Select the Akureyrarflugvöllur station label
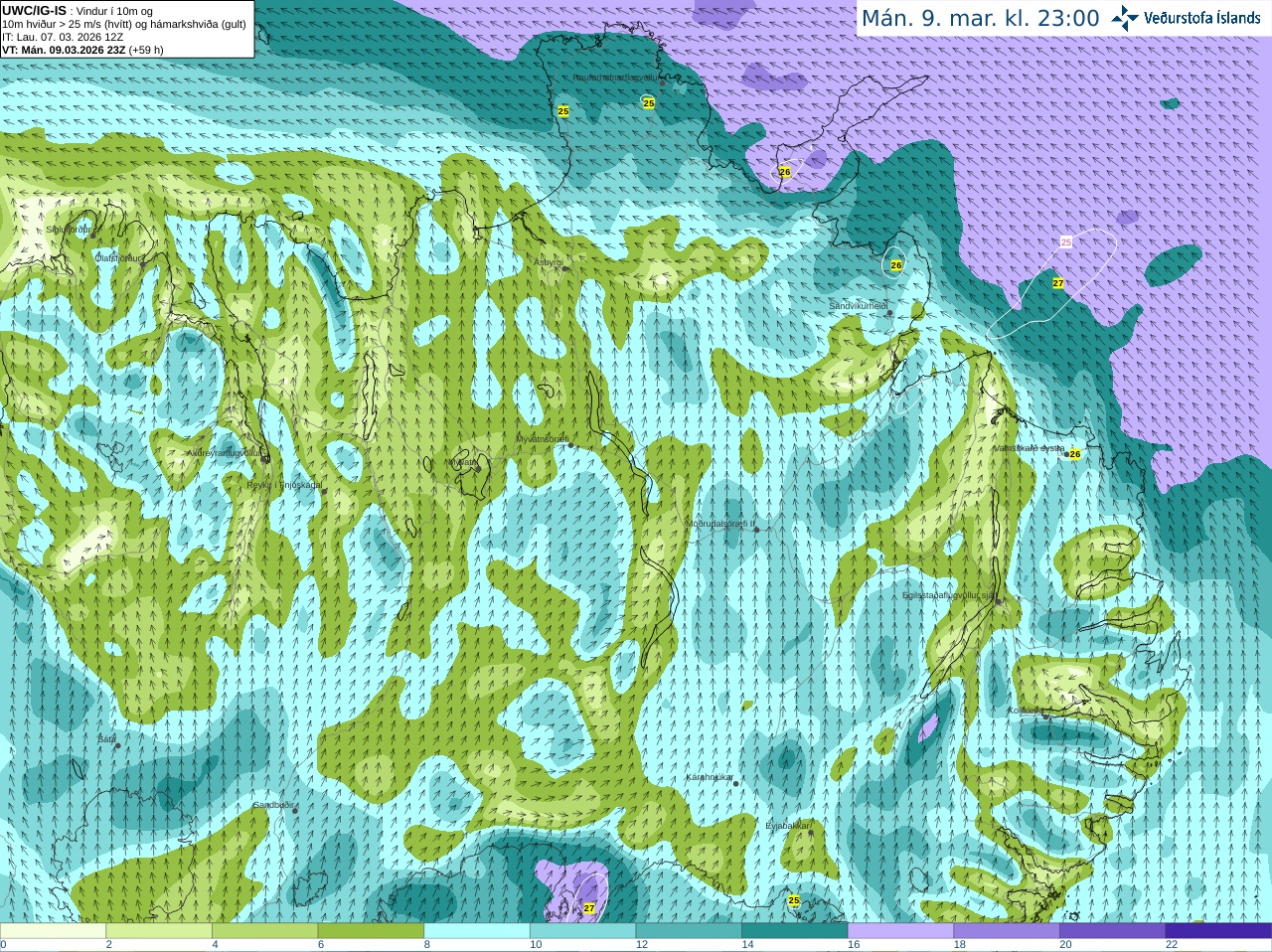The width and height of the screenshot is (1272, 952). [225, 453]
